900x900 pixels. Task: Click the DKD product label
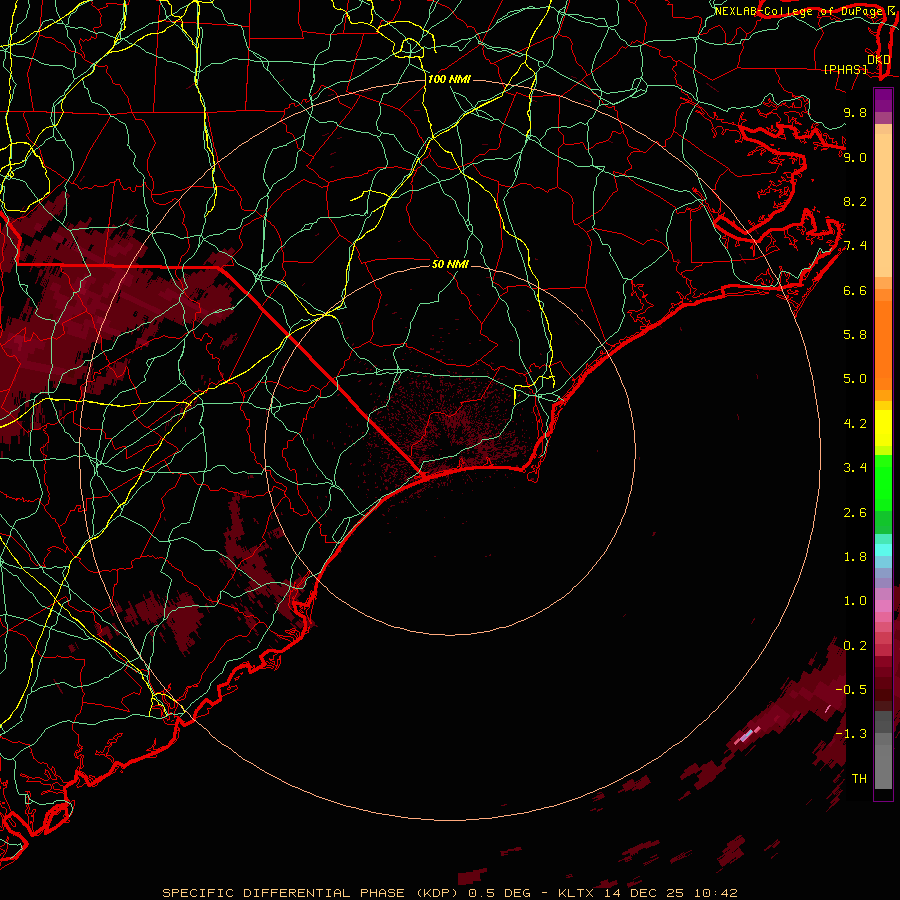(x=878, y=59)
